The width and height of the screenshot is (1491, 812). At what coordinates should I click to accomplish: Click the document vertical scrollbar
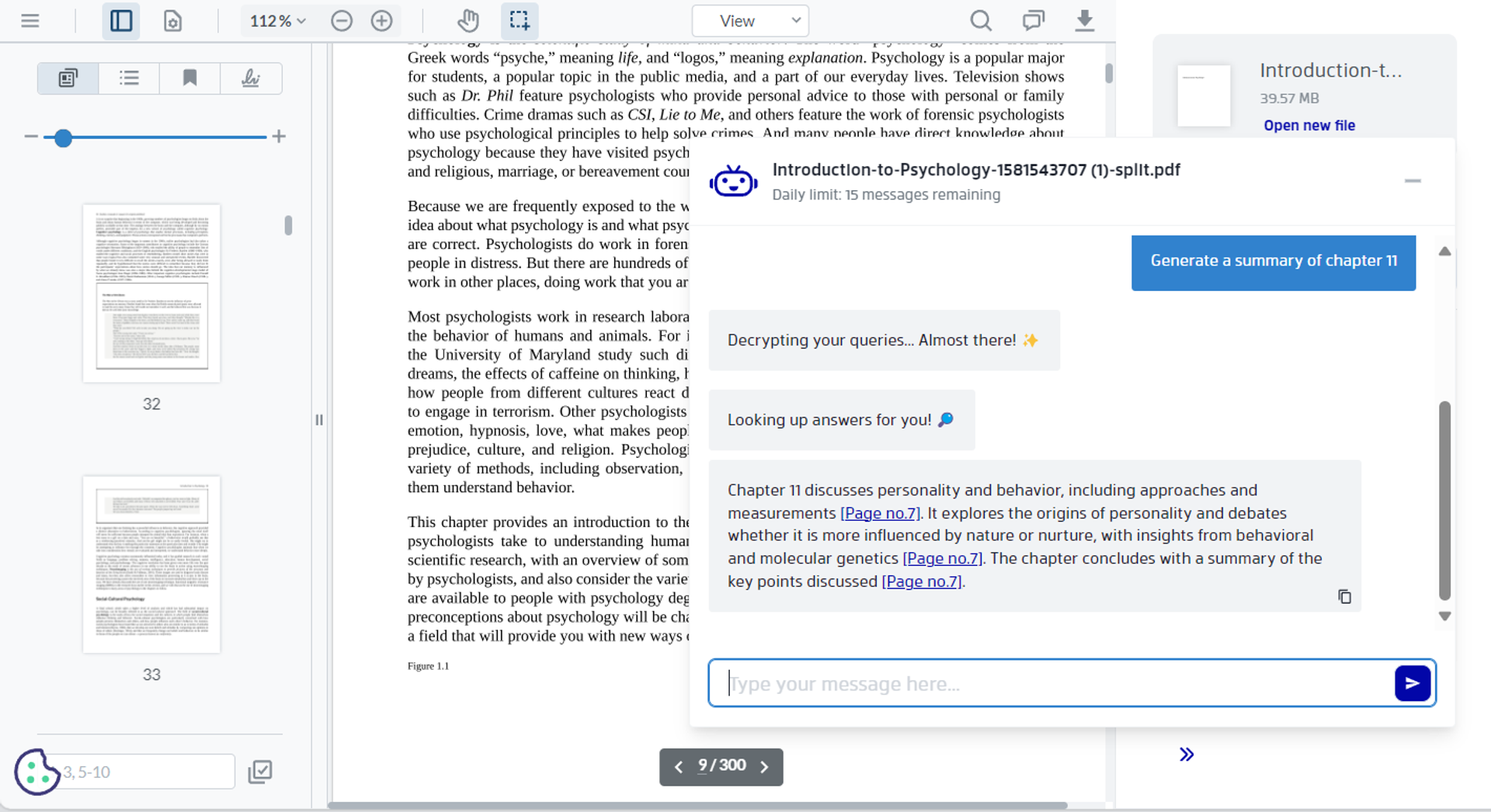(x=1109, y=73)
